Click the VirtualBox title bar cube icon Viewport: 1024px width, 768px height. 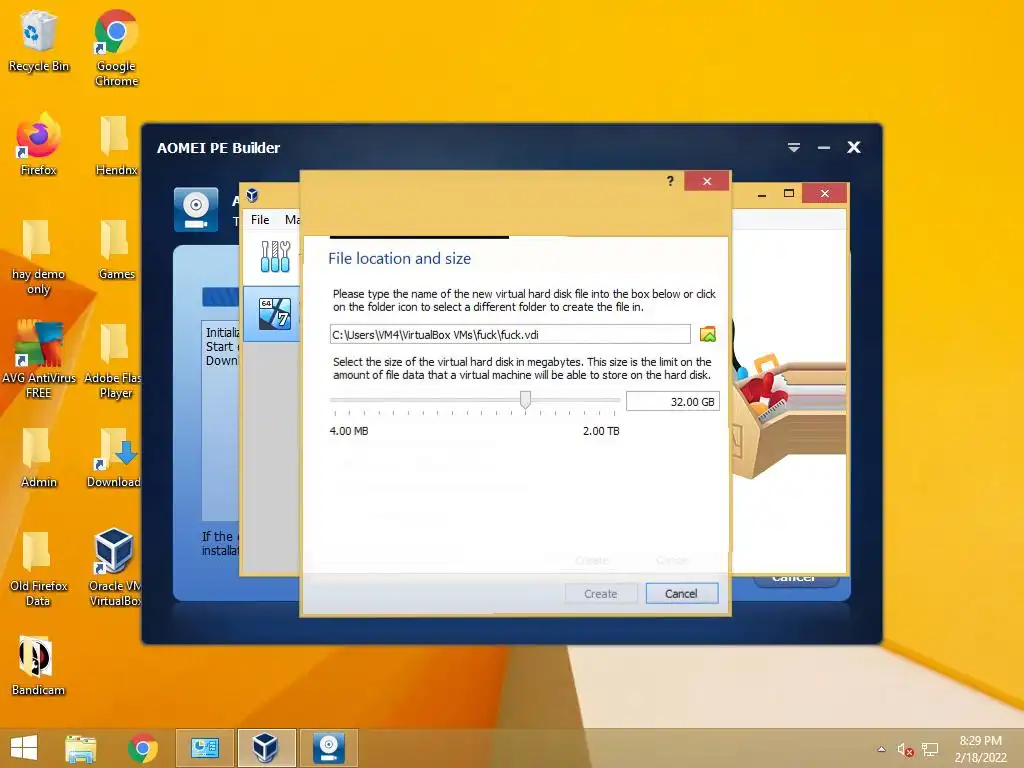[252, 195]
